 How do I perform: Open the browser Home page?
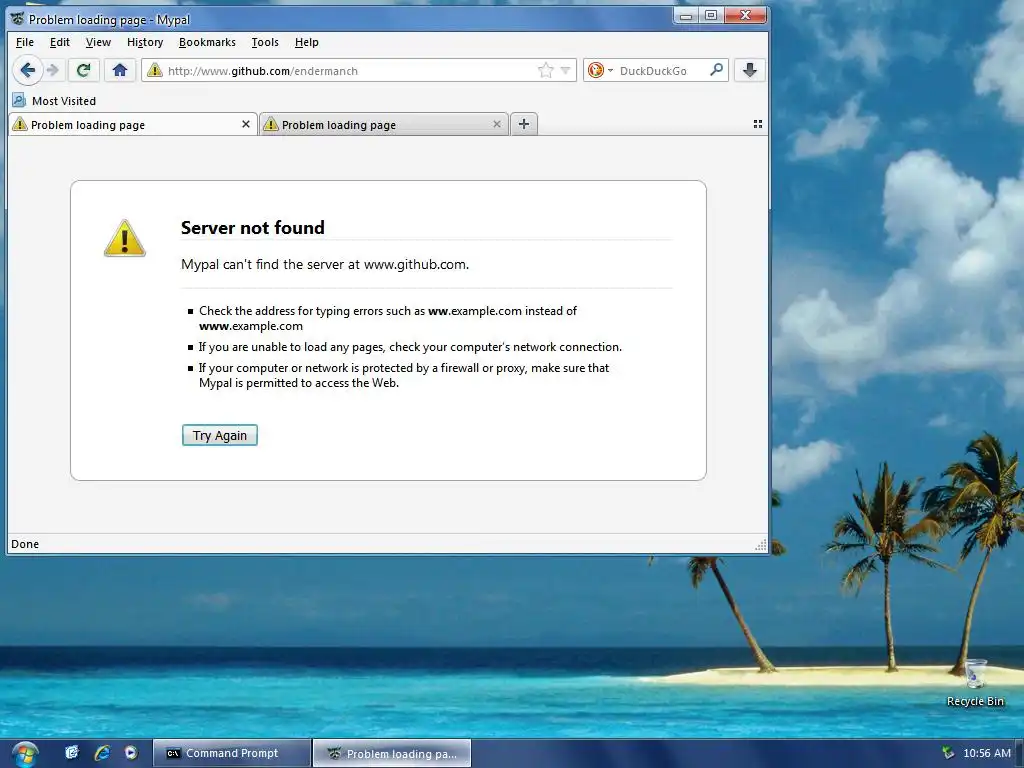coord(120,71)
